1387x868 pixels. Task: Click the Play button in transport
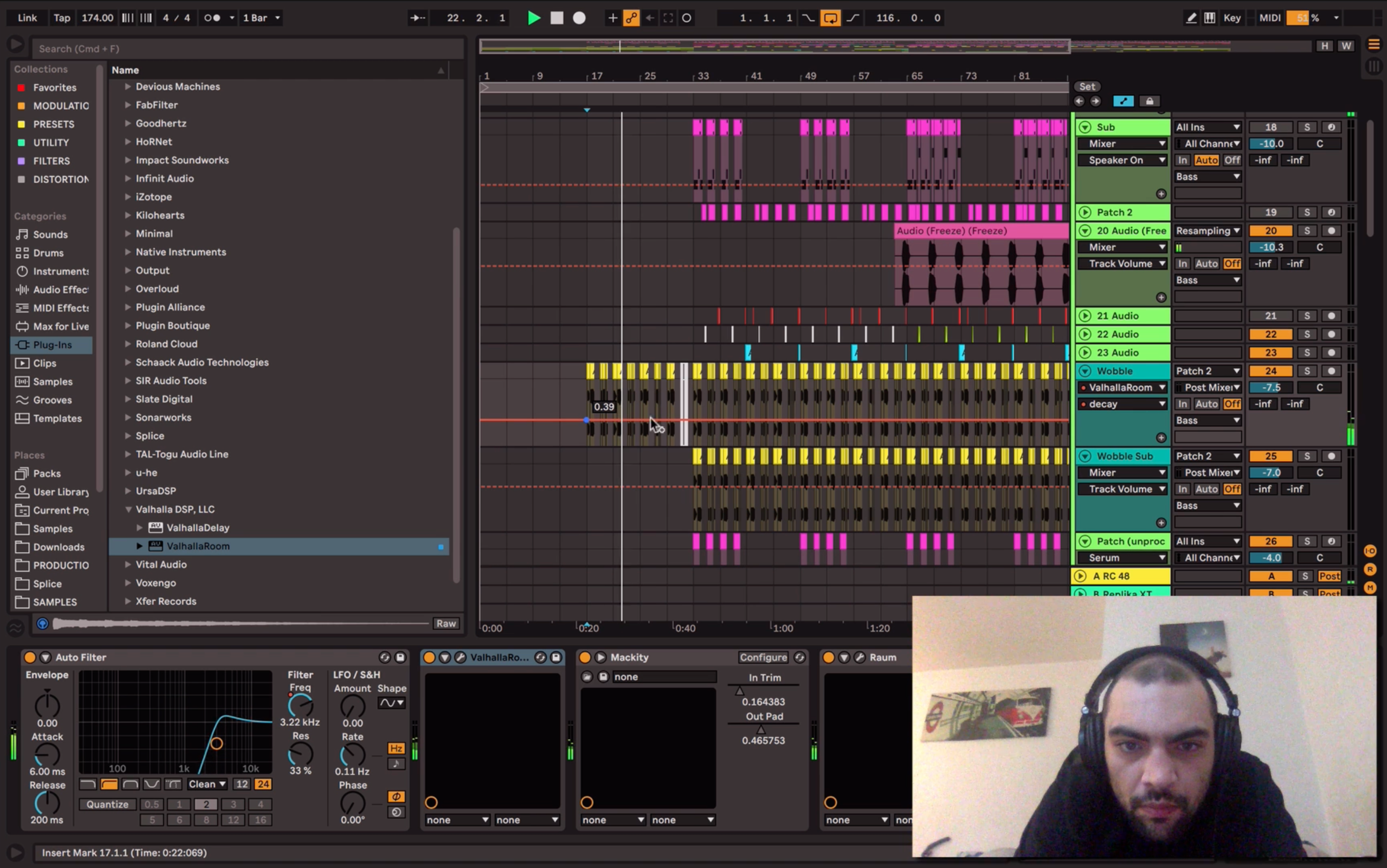point(533,17)
